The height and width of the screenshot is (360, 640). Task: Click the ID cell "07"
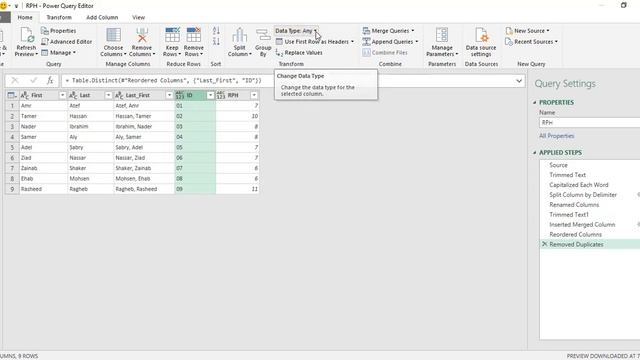pos(195,168)
